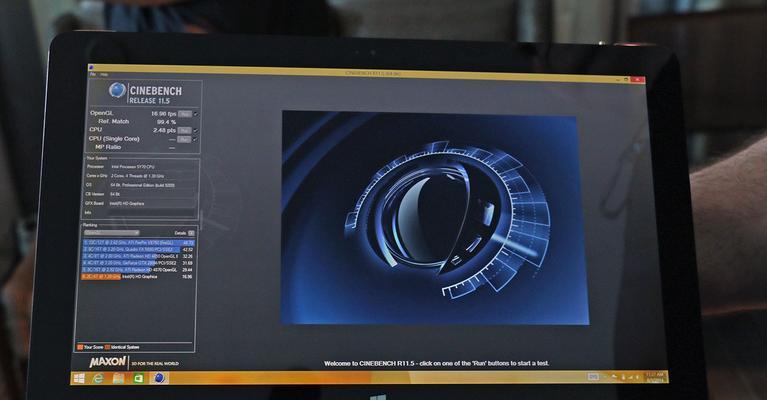Toggle the OpenGL test checkbox
The image size is (767, 400).
coord(196,114)
